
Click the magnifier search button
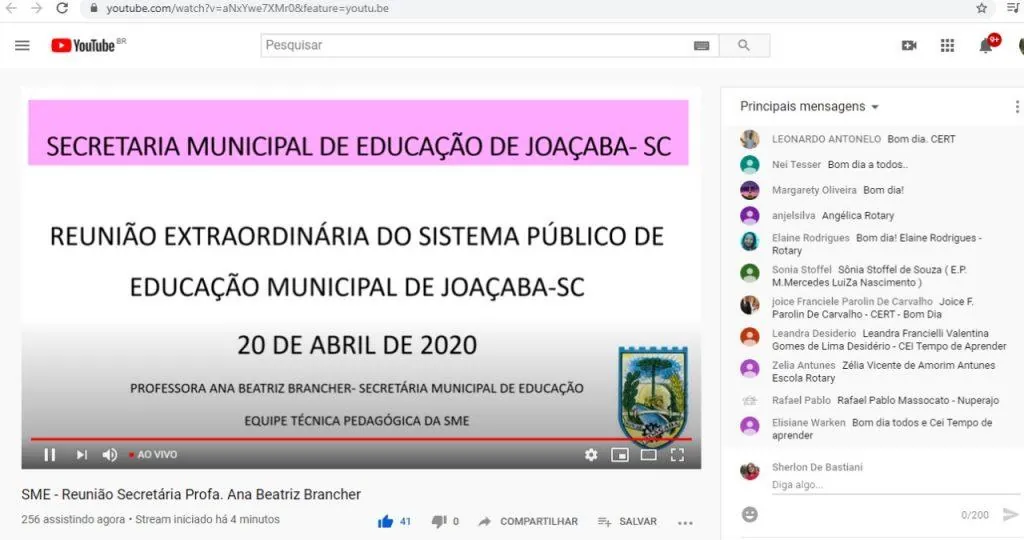click(x=744, y=45)
